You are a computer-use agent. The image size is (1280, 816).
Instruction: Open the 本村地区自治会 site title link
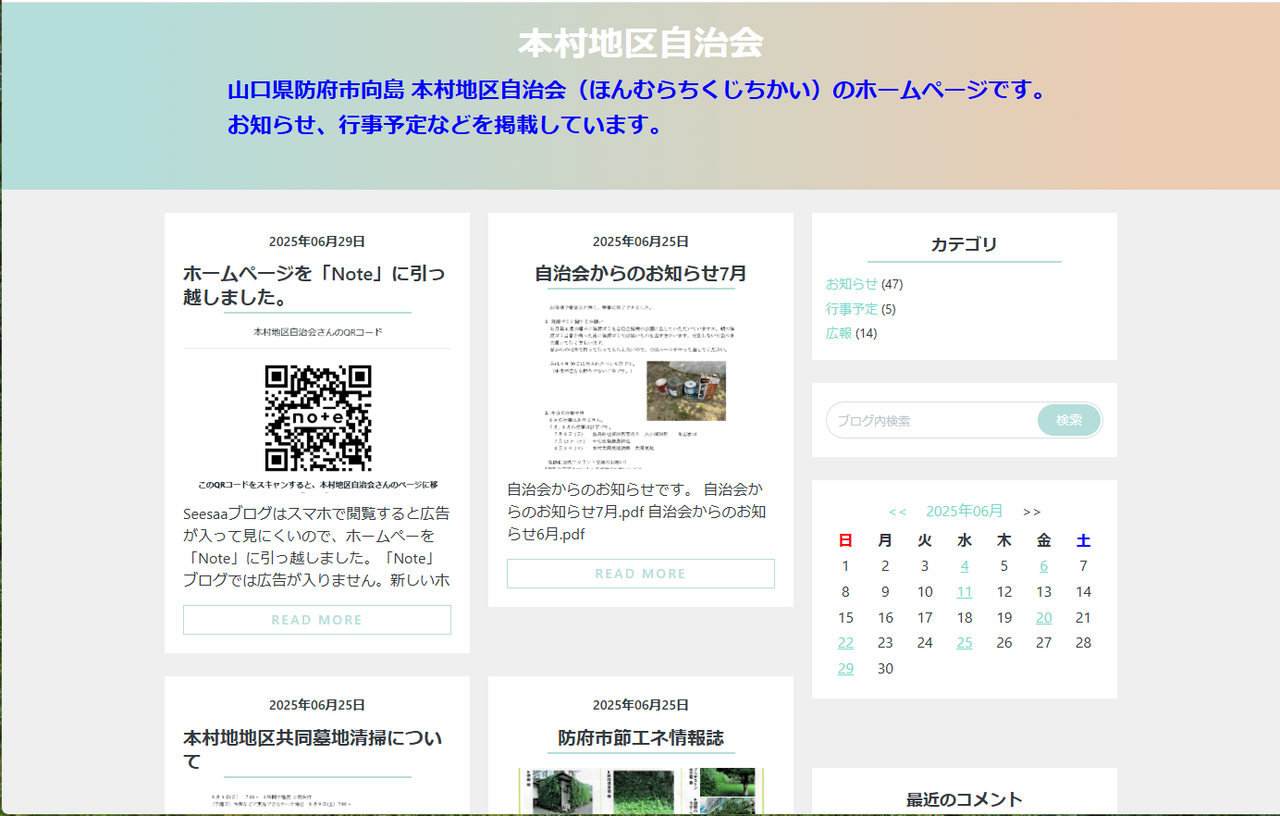[x=640, y=43]
